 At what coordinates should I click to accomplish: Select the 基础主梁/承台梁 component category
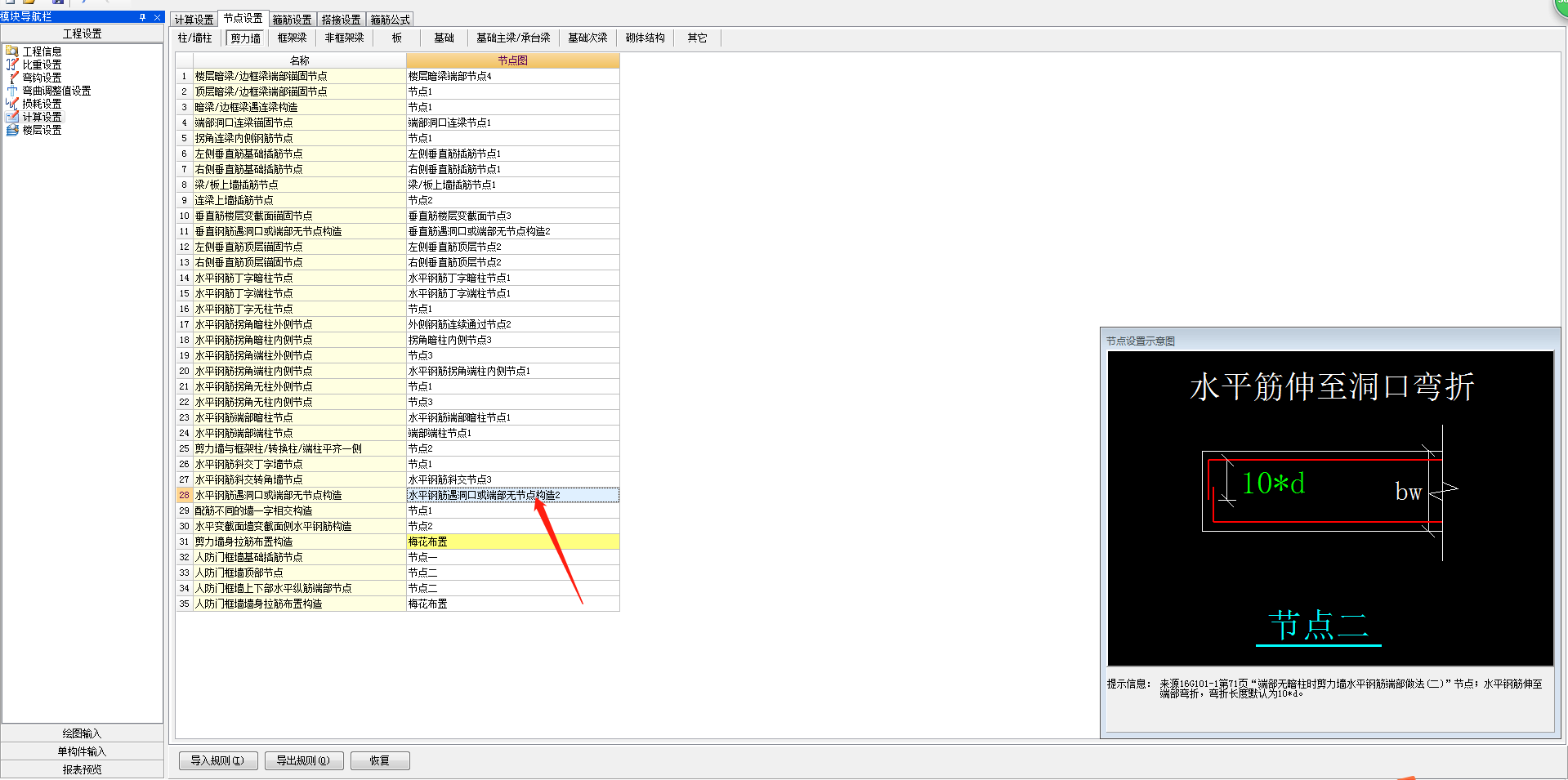click(513, 38)
